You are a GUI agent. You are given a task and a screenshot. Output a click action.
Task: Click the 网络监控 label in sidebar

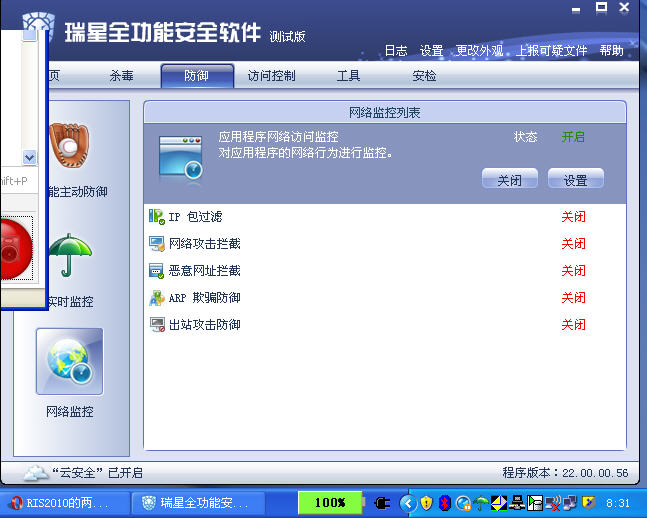tap(70, 412)
